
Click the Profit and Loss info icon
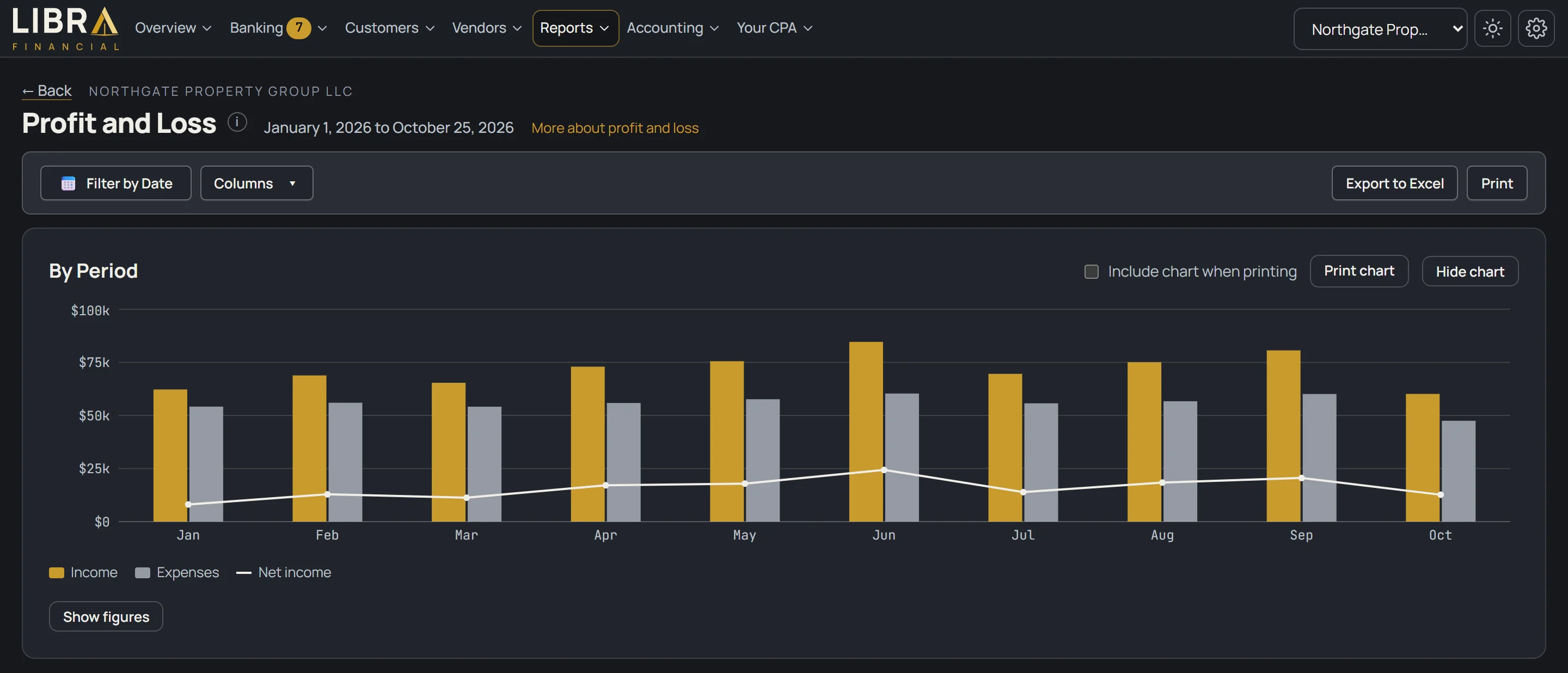[237, 123]
